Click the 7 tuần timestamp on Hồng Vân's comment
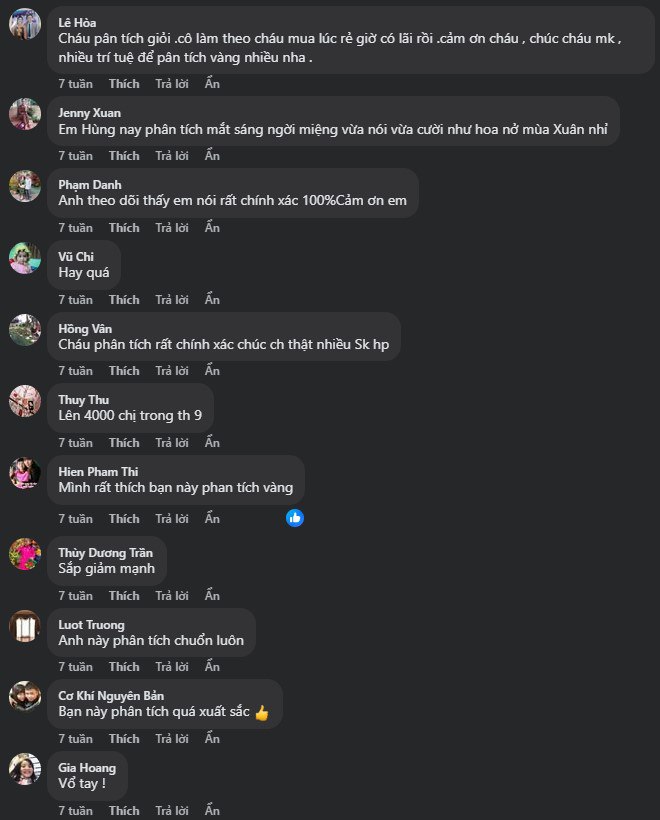The width and height of the screenshot is (660, 820). (75, 371)
